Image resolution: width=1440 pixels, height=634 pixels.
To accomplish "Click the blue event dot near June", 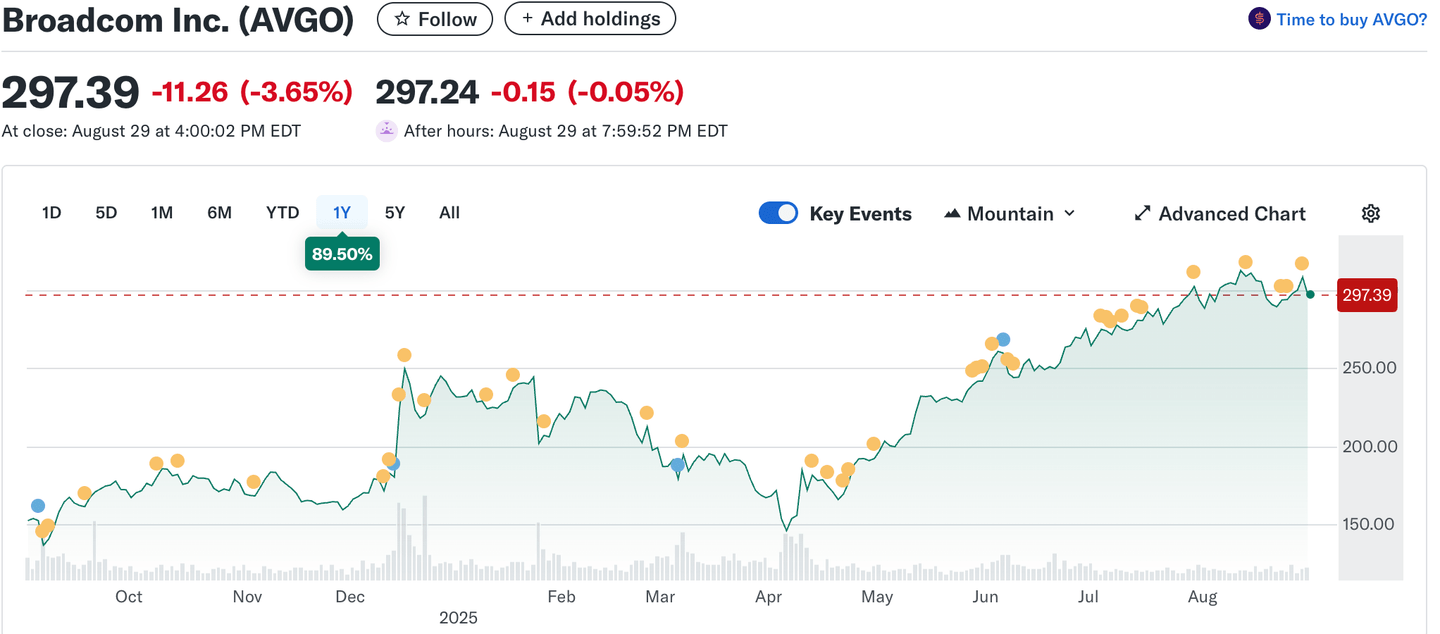I will (1003, 339).
